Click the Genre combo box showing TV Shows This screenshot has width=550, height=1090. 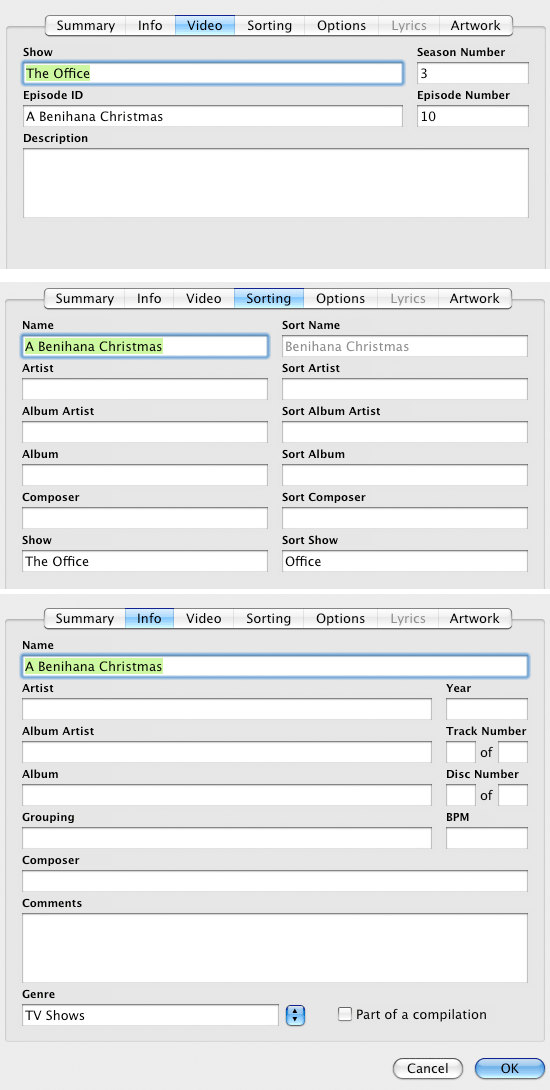(150, 1015)
